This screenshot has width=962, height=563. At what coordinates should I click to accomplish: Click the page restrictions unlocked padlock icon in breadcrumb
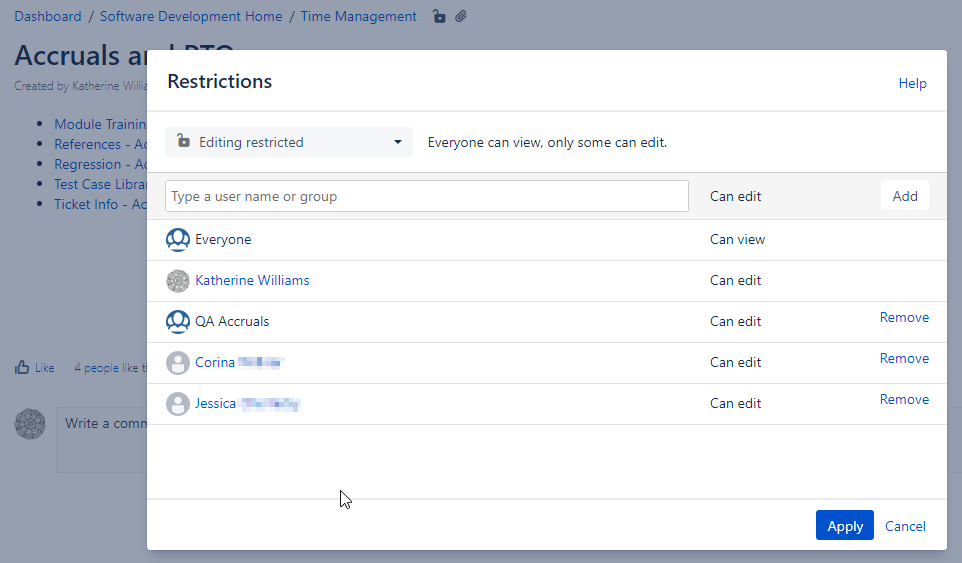tap(439, 16)
